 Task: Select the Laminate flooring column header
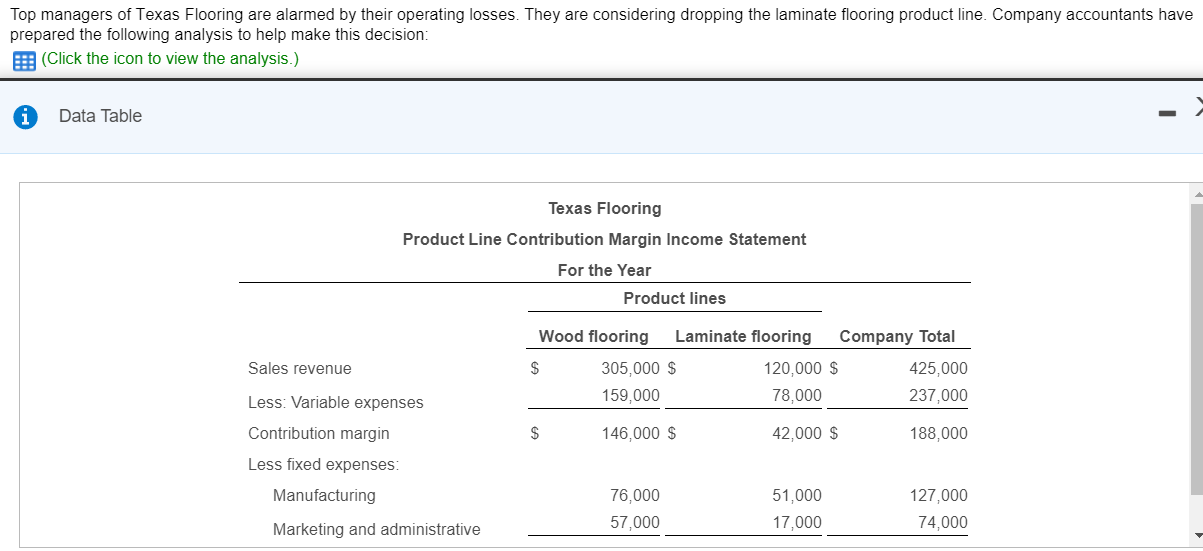click(x=743, y=336)
